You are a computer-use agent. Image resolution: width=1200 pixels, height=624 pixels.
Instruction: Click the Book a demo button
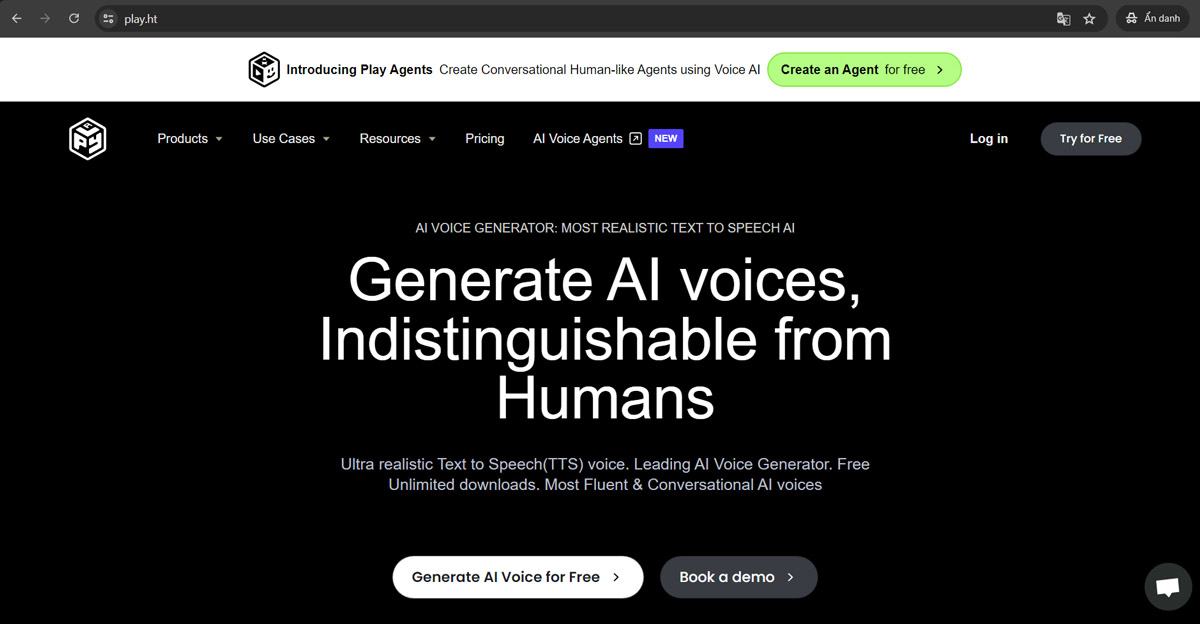tap(738, 577)
